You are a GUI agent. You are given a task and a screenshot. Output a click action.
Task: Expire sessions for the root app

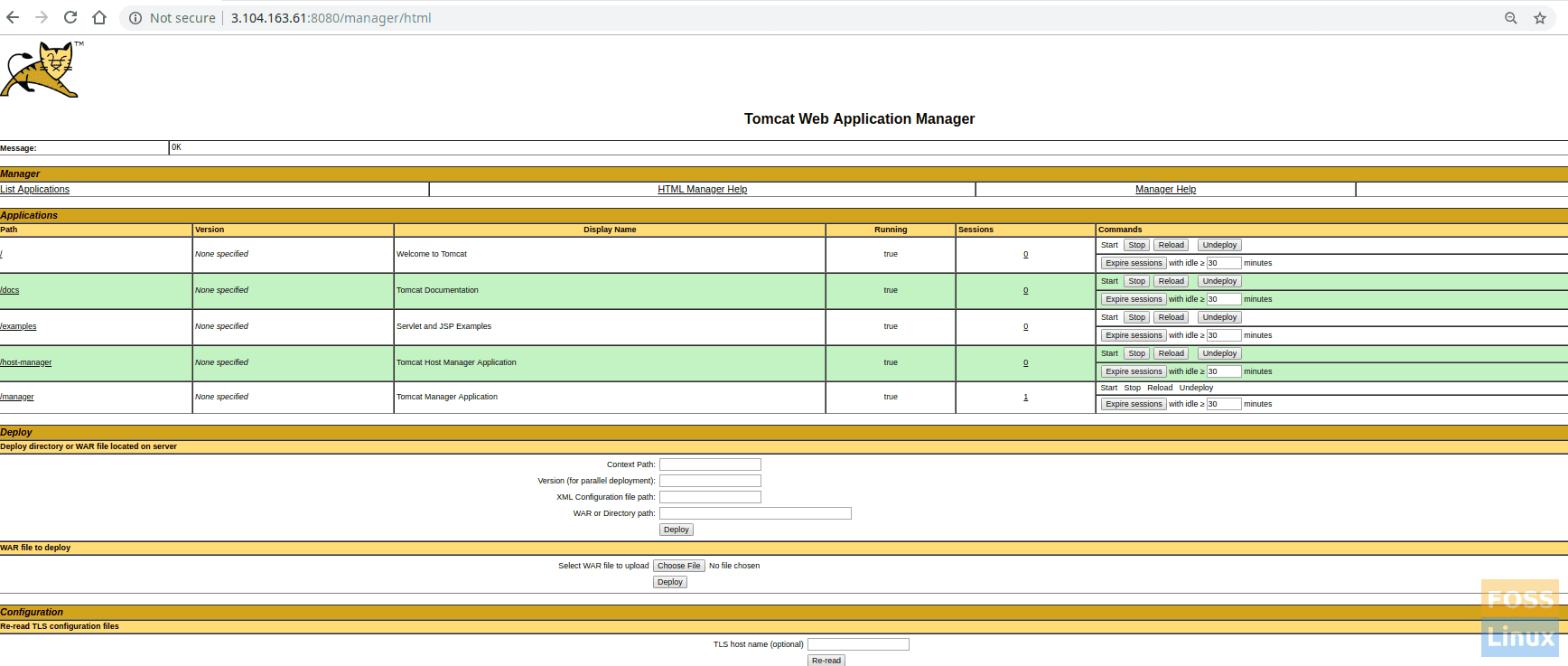[1134, 263]
